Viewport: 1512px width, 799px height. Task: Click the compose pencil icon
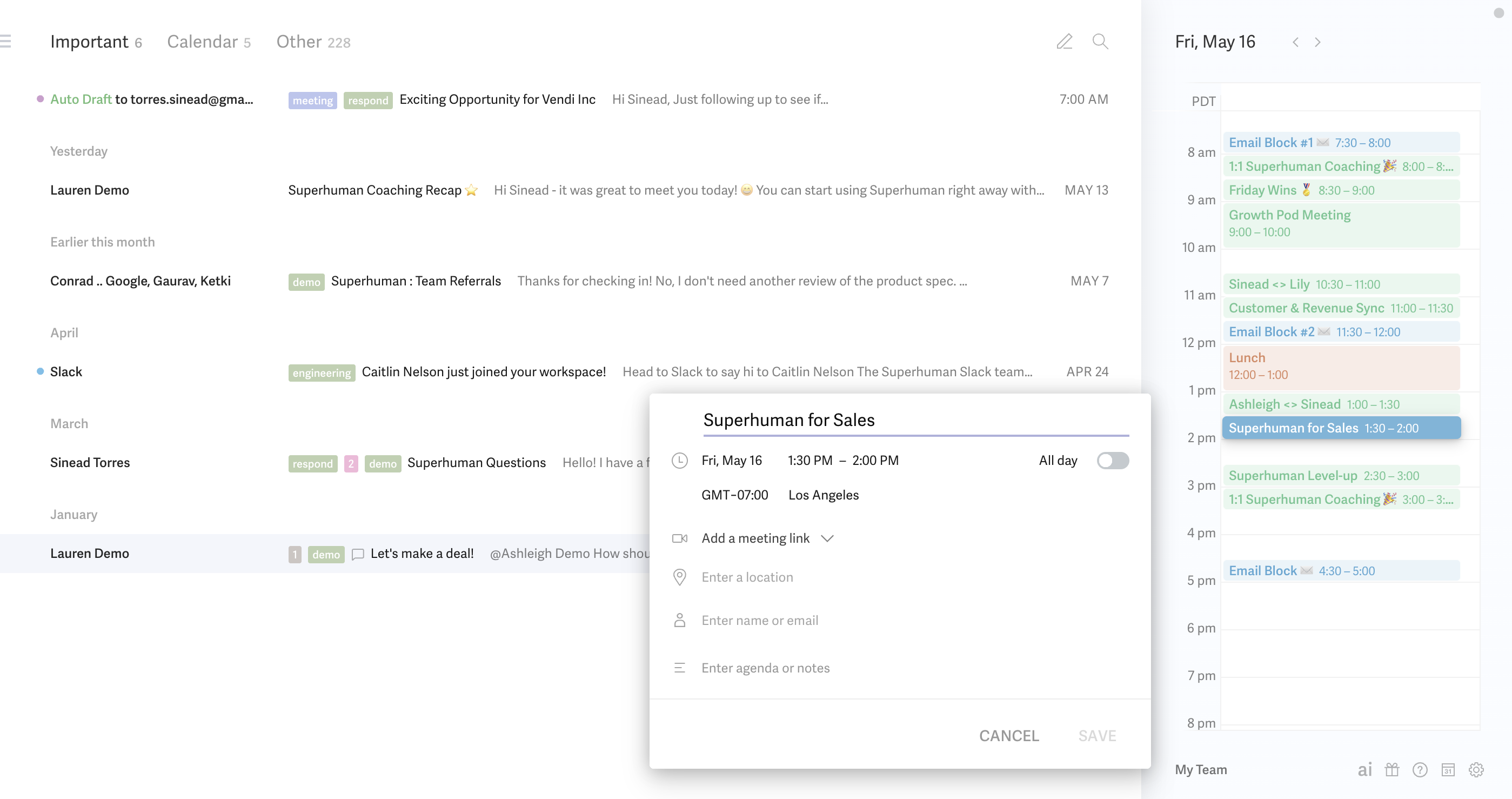click(x=1064, y=41)
